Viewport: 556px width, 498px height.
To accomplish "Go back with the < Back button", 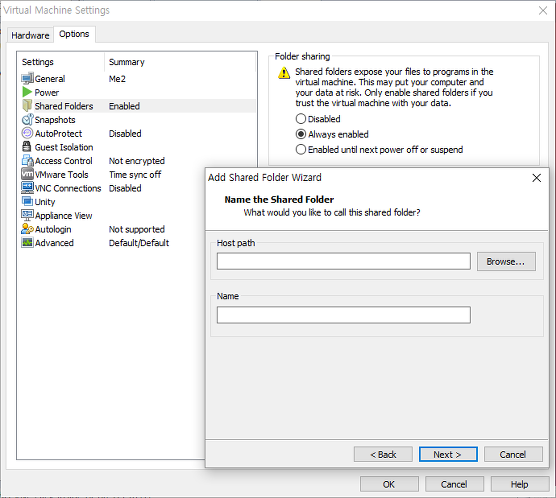I will point(383,454).
